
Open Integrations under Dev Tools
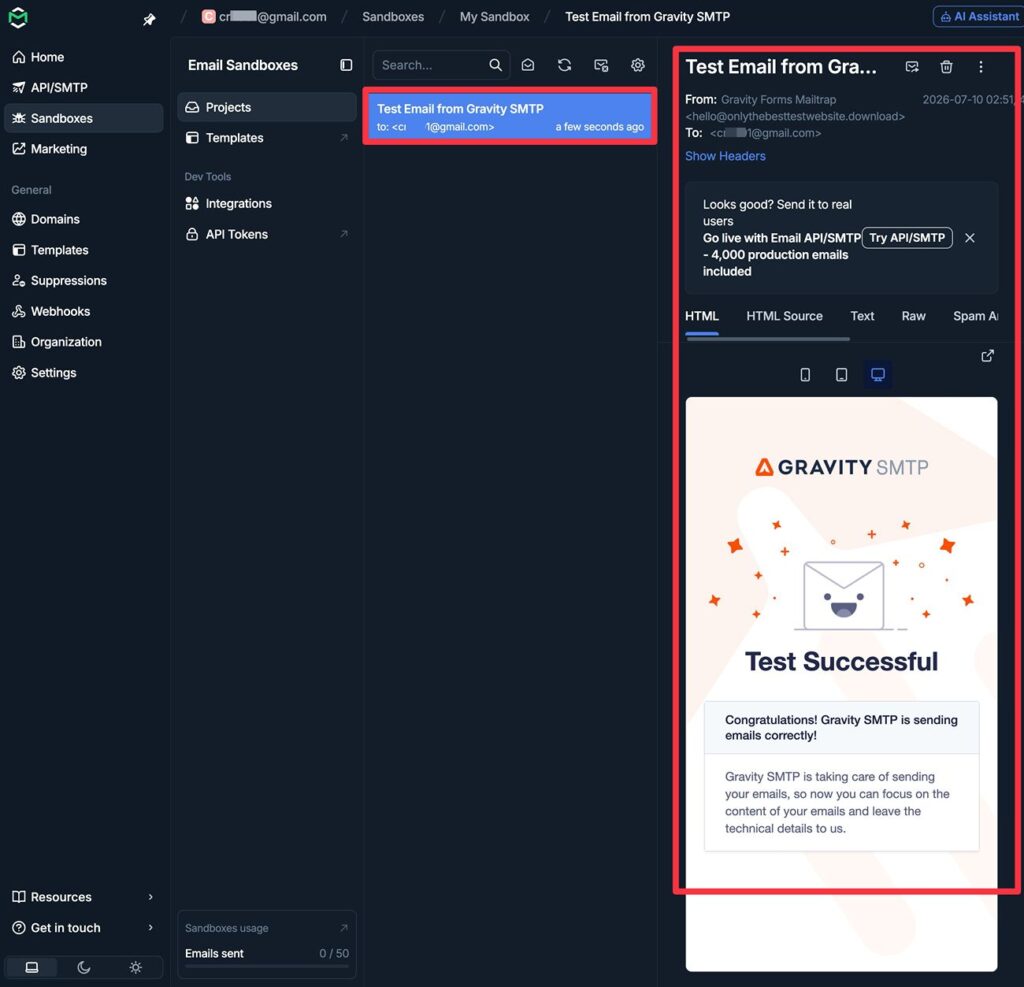[266, 204]
